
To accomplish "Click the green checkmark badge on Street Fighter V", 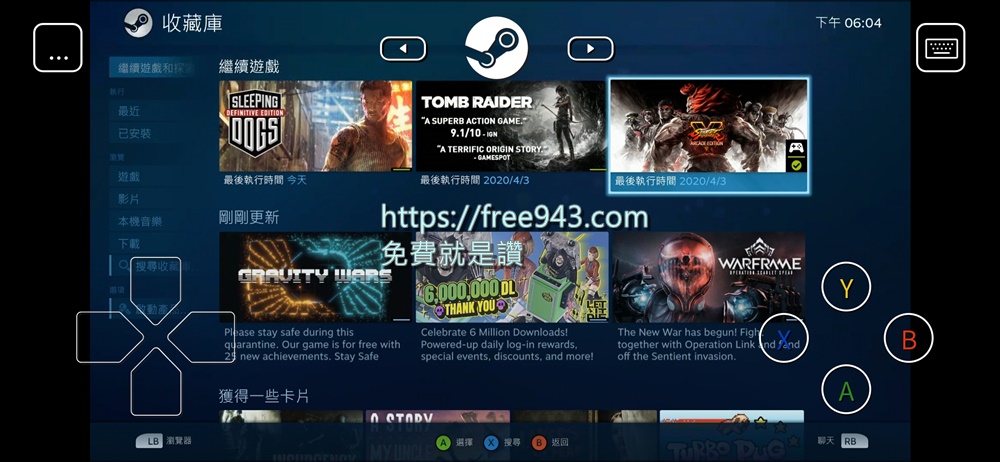I will tap(797, 165).
